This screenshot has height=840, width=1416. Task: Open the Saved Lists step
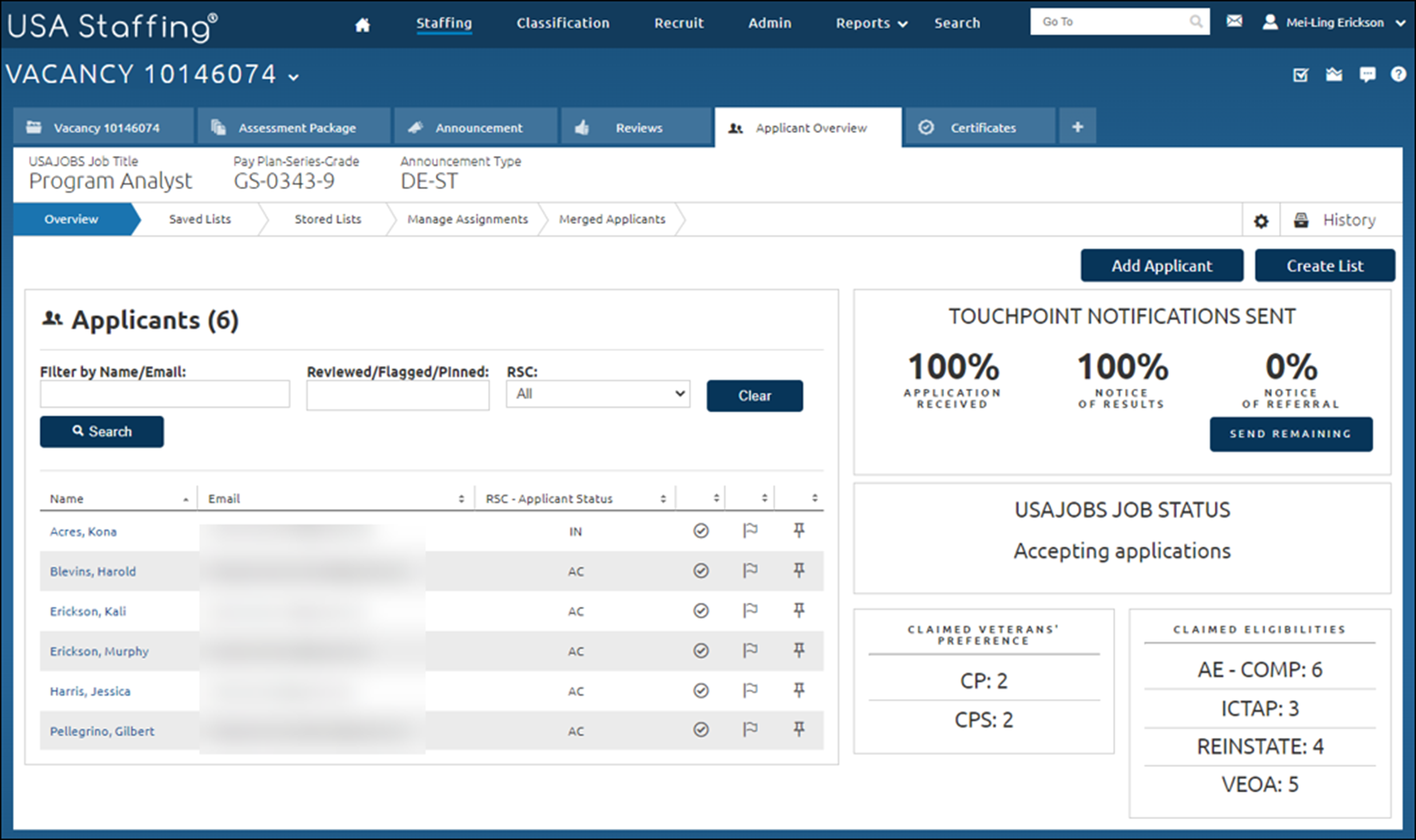[200, 219]
